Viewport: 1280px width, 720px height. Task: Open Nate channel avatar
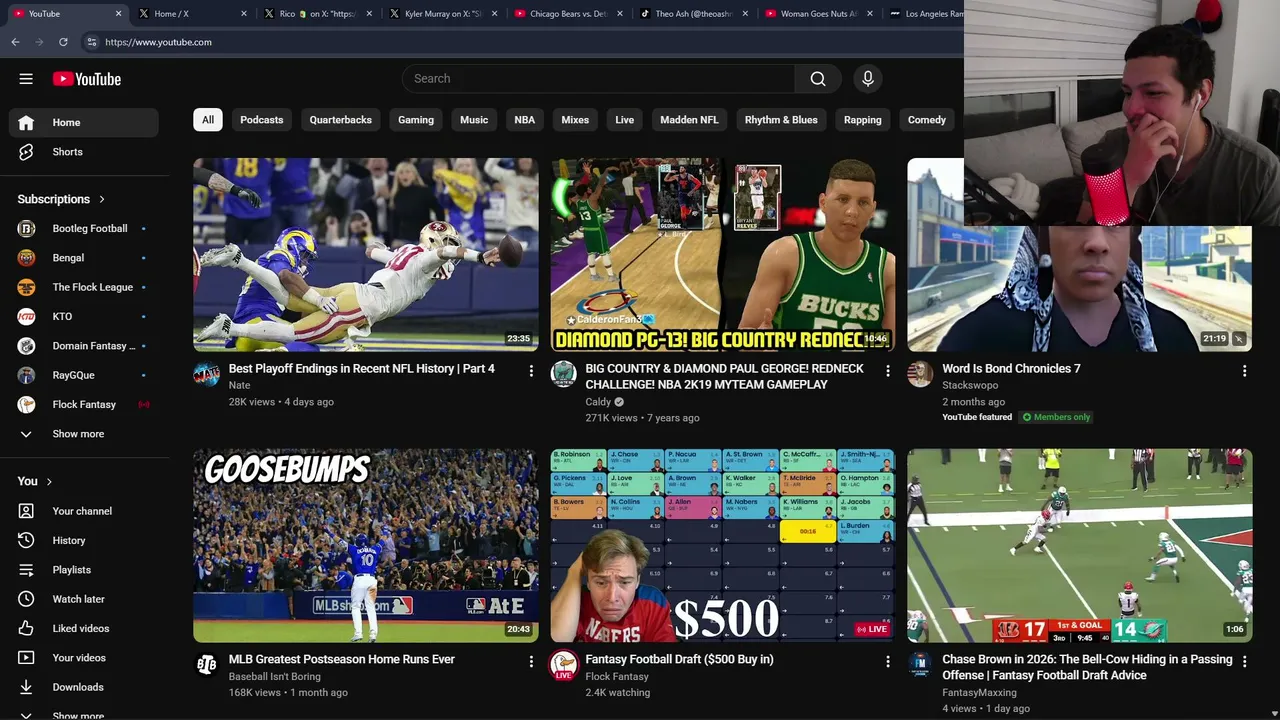207,374
